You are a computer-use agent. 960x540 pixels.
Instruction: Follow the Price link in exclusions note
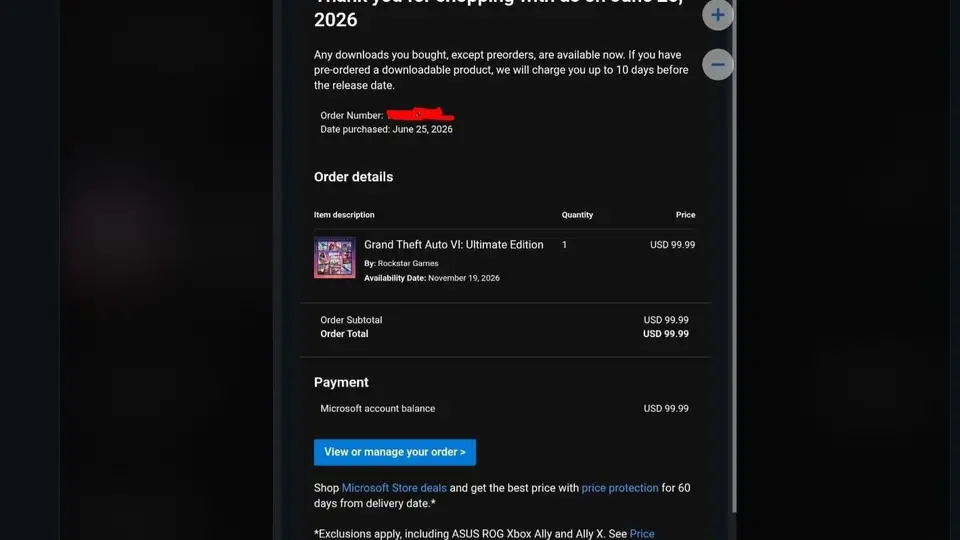pos(642,534)
